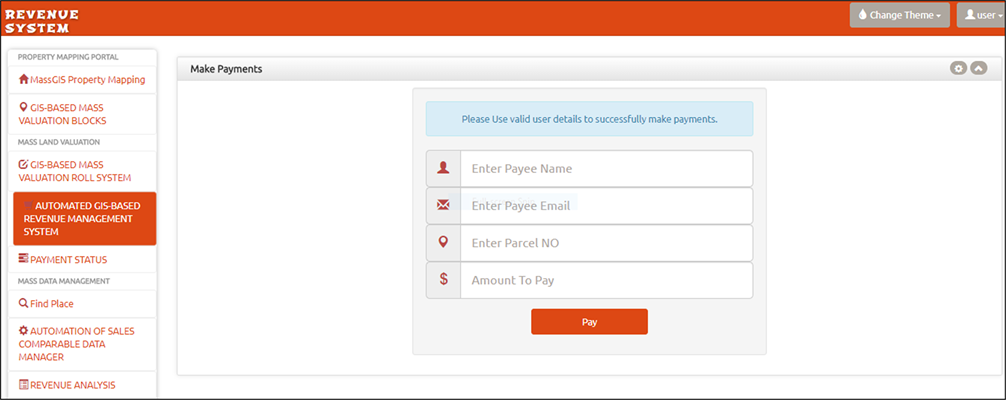This screenshot has width=1006, height=400.
Task: Click the person icon beside Payee Name
Action: click(x=443, y=169)
